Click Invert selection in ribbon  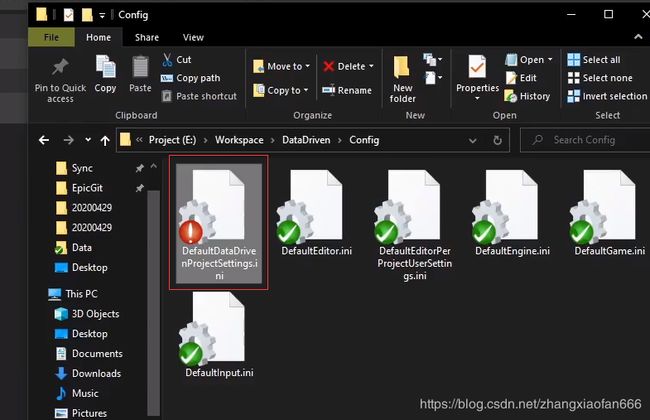pos(607,96)
